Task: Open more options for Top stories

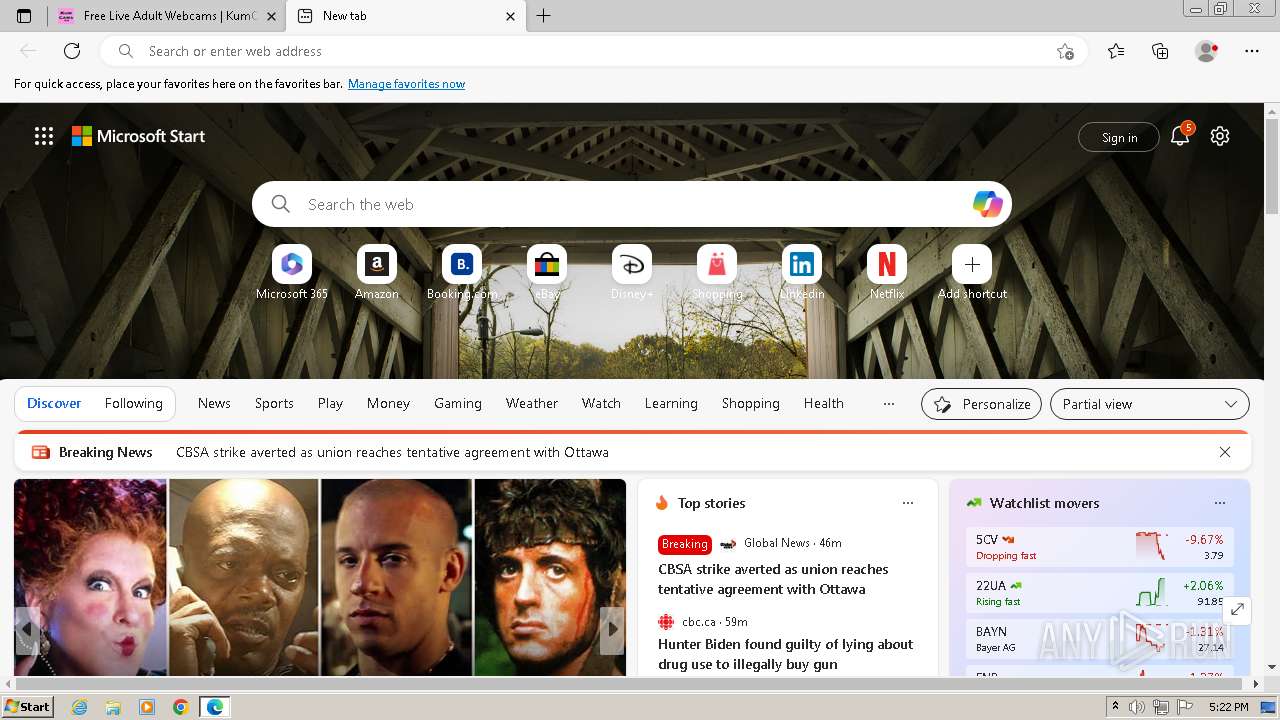Action: coord(908,503)
